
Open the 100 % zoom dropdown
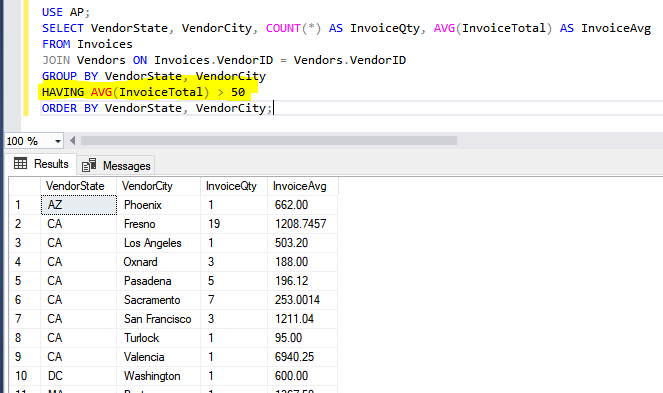58,141
